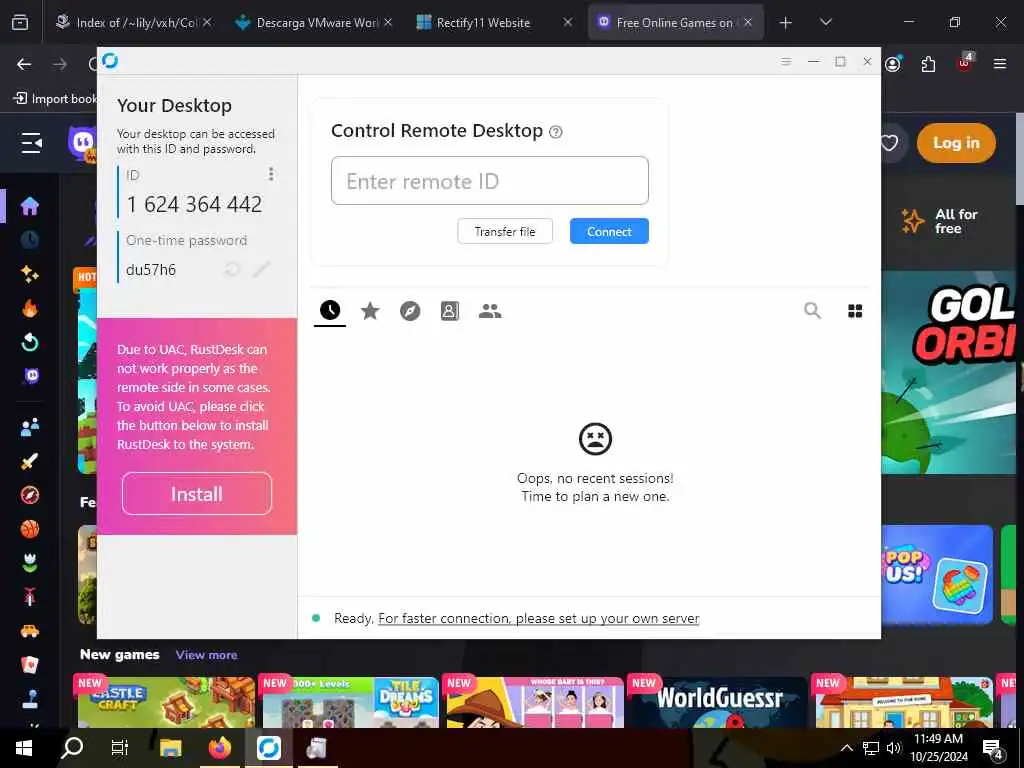Click the Install button
Screen dimensions: 1024x768
pyautogui.click(x=197, y=494)
